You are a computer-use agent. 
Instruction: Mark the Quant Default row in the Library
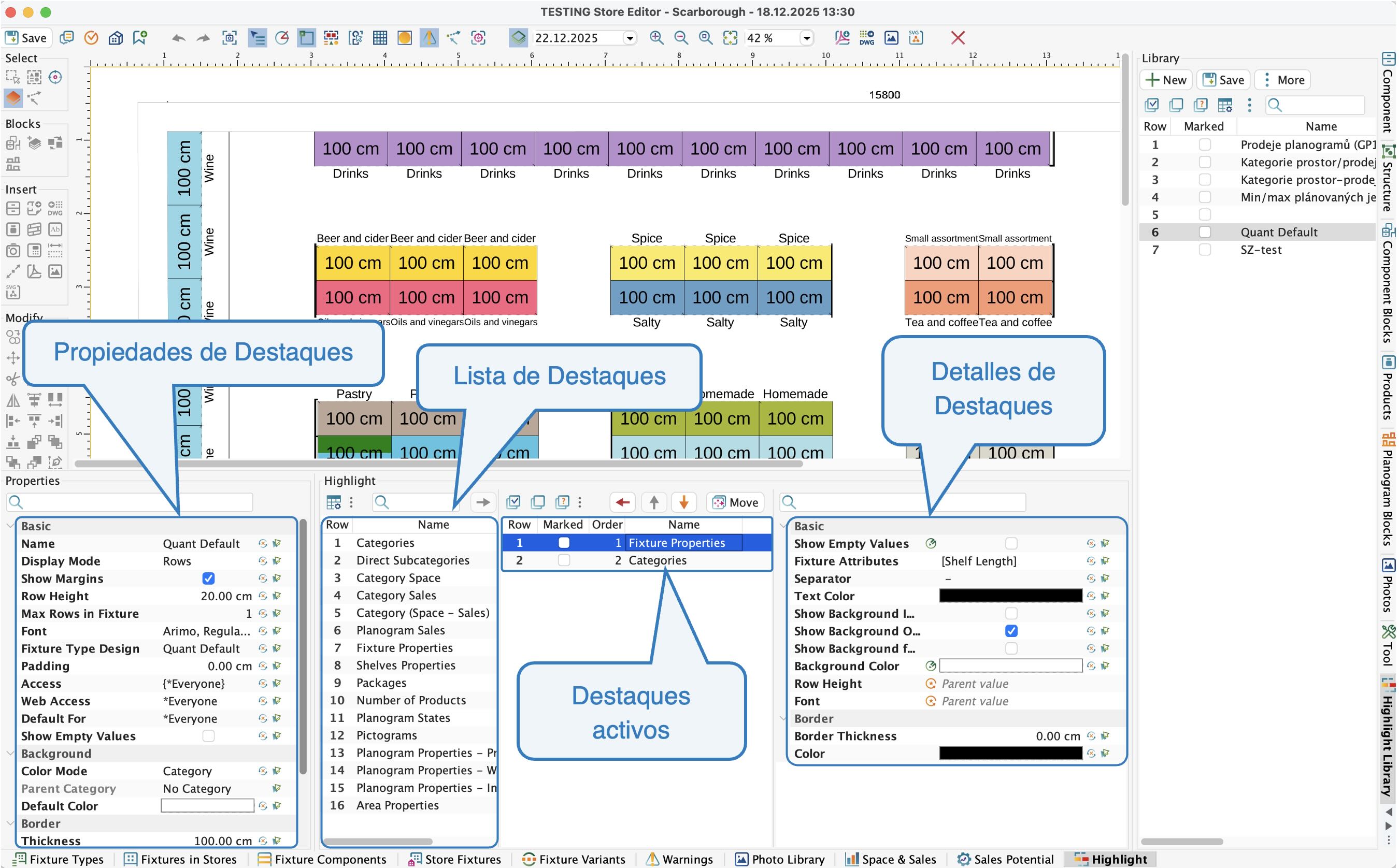(1205, 232)
